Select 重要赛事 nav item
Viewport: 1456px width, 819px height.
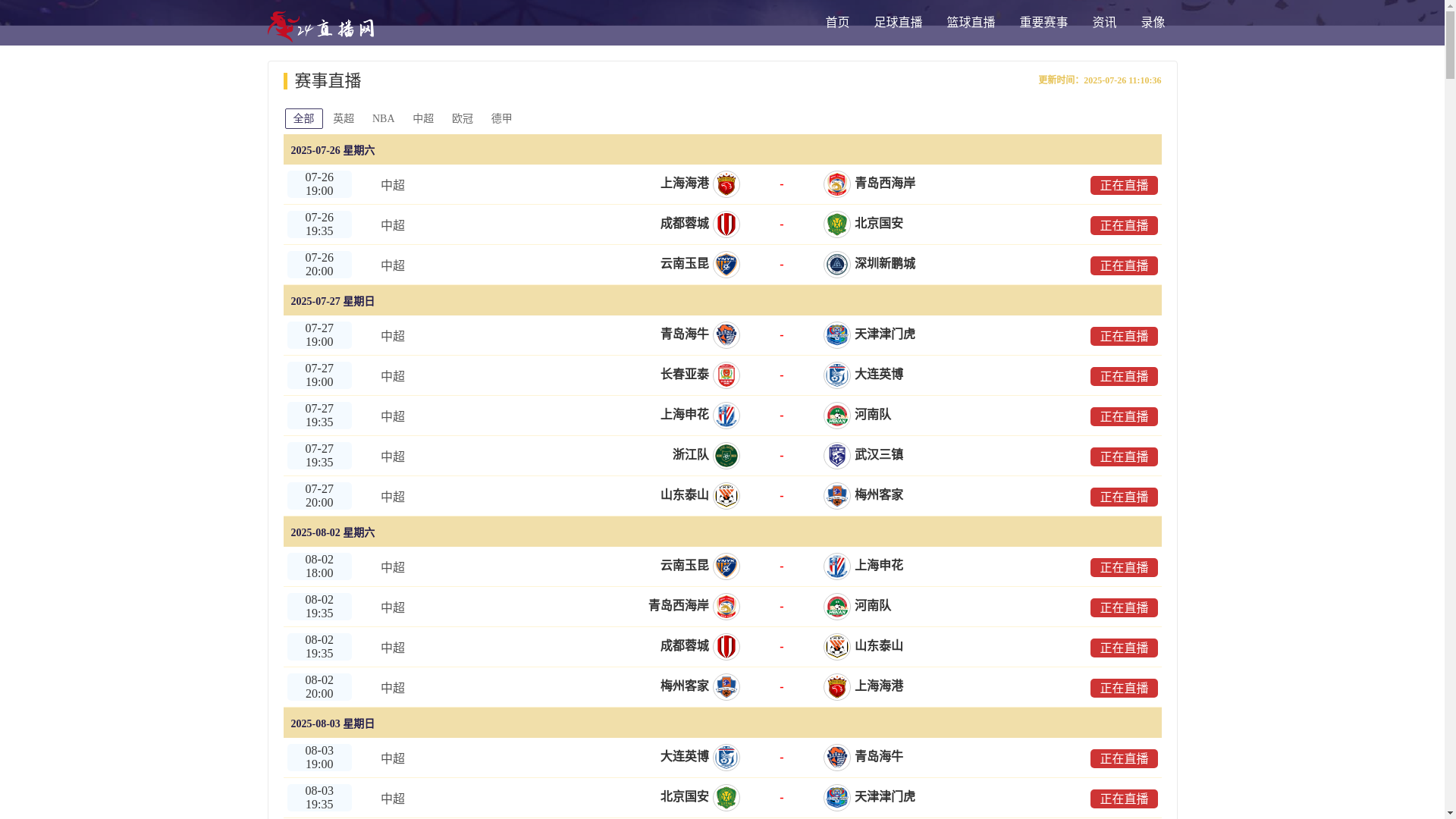[1043, 23]
